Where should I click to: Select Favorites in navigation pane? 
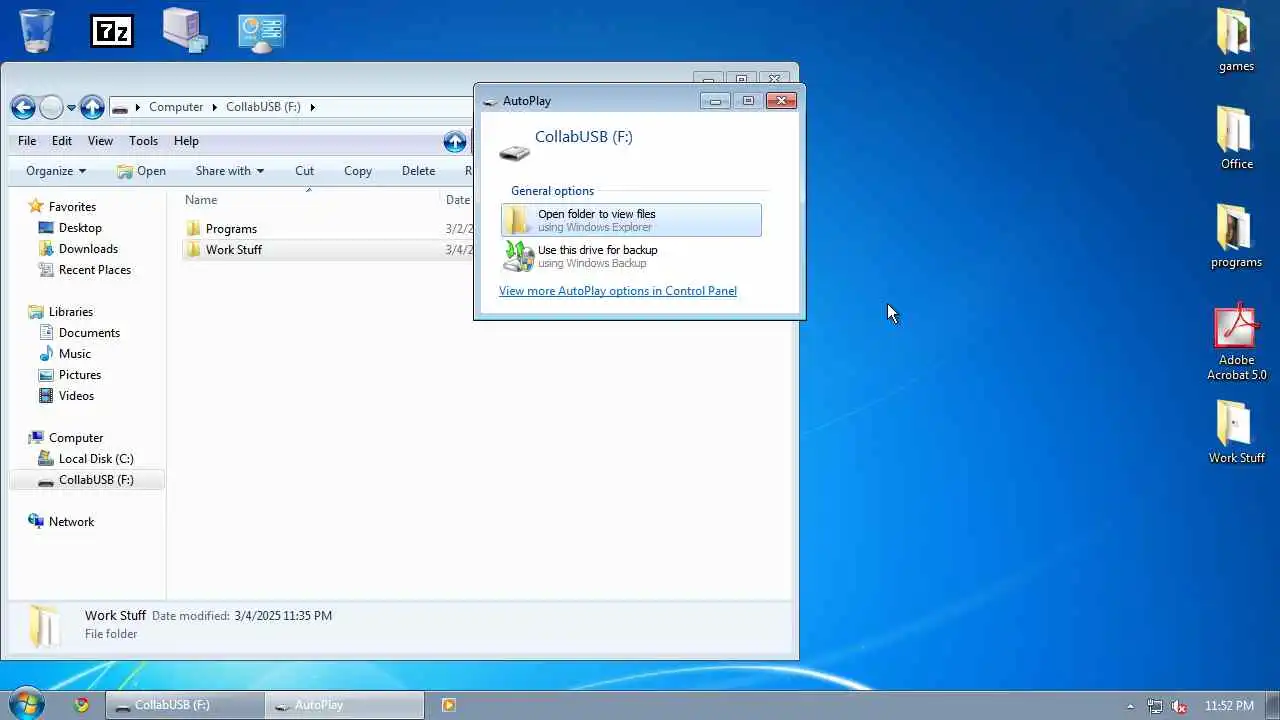72,207
